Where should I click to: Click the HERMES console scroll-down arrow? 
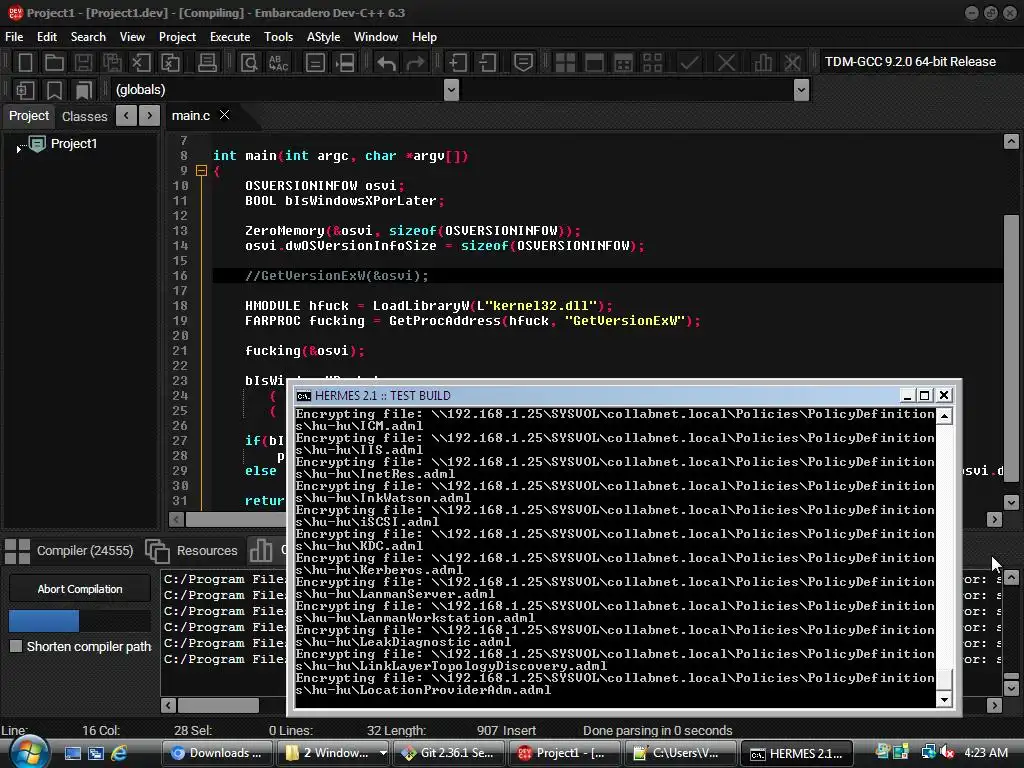click(944, 699)
